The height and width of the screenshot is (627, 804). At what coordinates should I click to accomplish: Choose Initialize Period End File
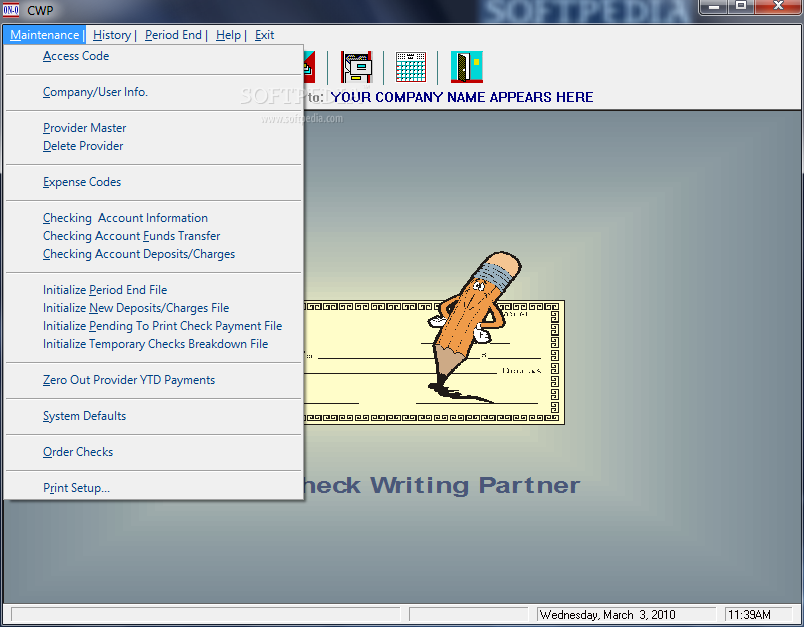pos(154,290)
